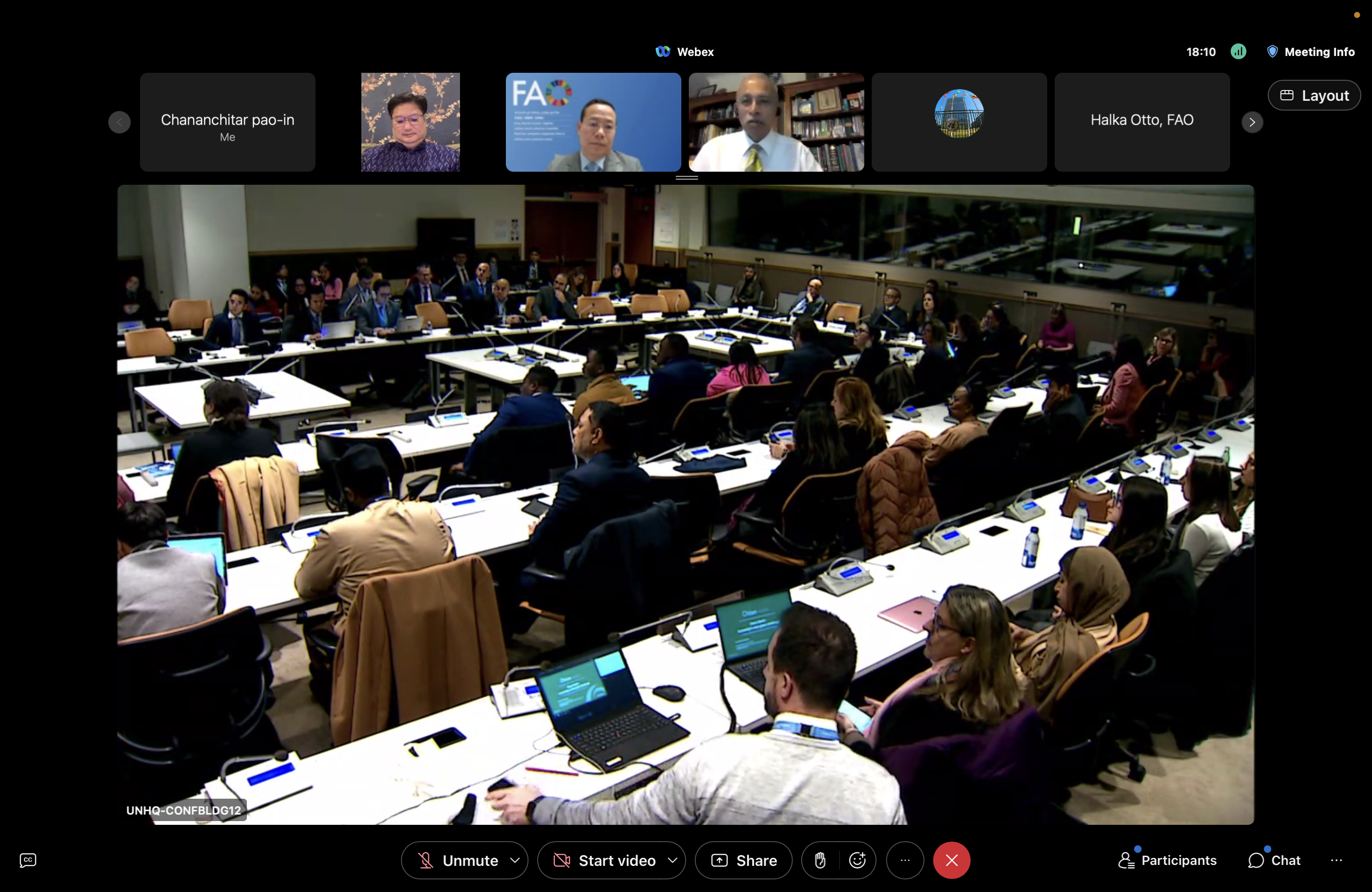Screen dimensions: 1372x892
Task: Select participant tile with FAO background
Action: tap(593, 122)
